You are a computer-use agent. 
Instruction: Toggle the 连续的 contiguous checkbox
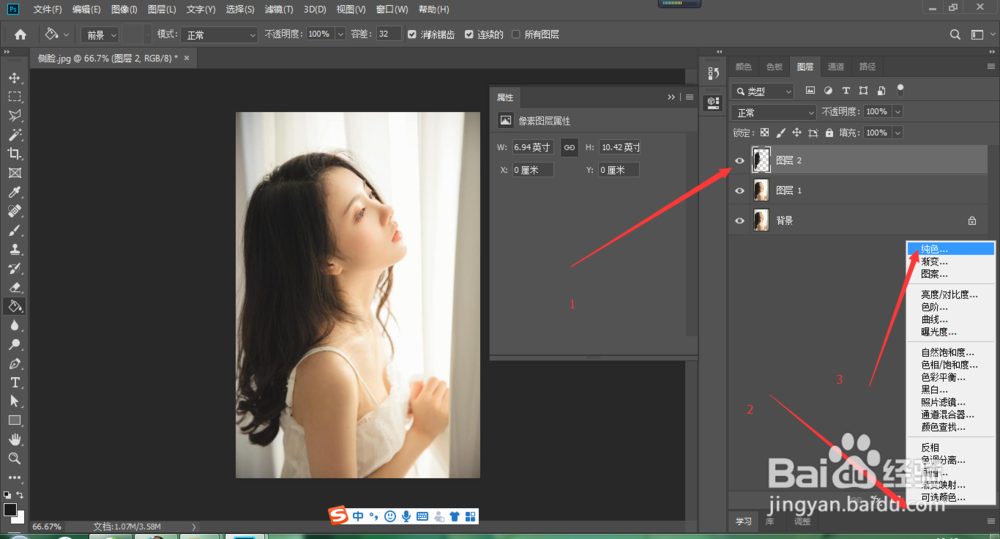click(x=469, y=34)
